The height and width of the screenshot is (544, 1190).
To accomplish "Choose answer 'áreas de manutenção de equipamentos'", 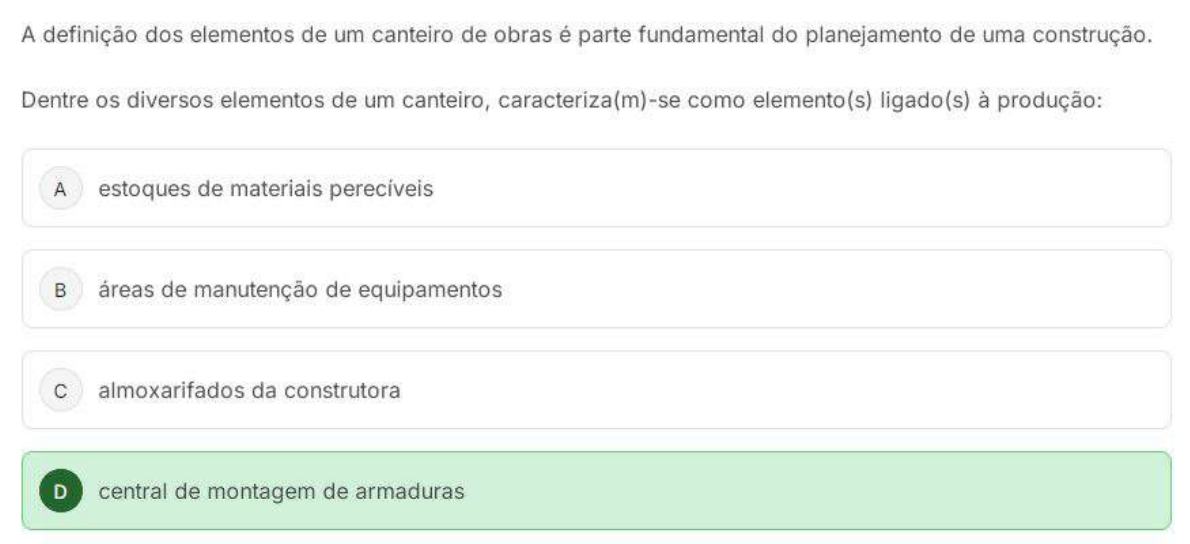I will [x=300, y=290].
